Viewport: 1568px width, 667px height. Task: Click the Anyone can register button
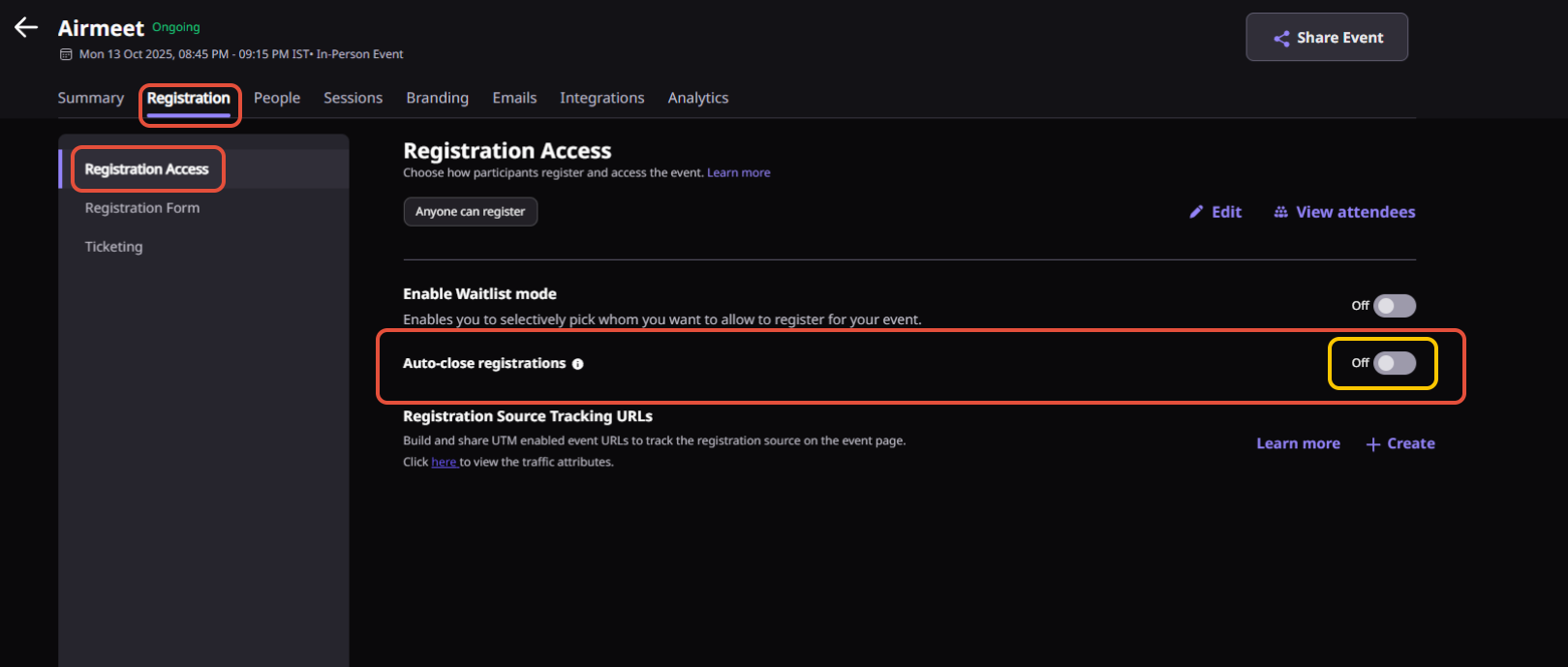[x=470, y=211]
